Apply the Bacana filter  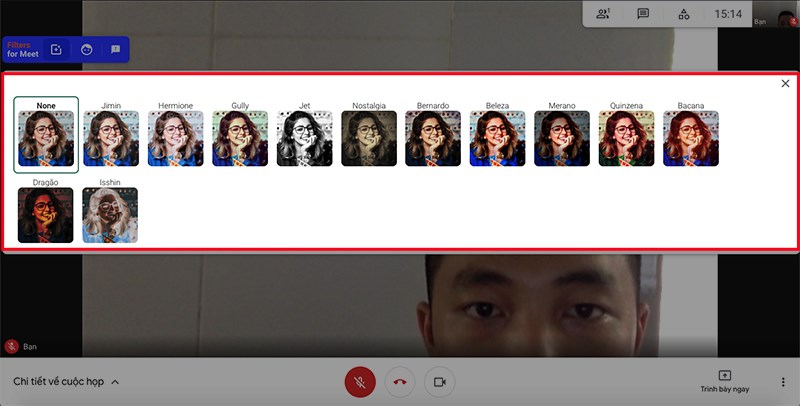click(691, 138)
